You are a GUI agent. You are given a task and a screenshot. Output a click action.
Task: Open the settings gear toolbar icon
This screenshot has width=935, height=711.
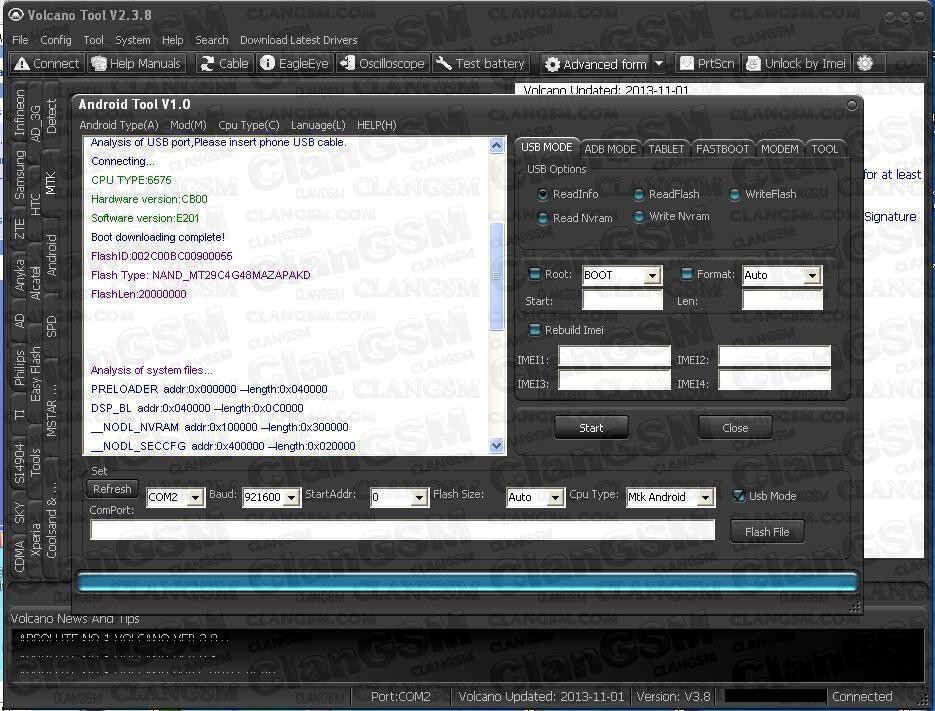[x=865, y=63]
